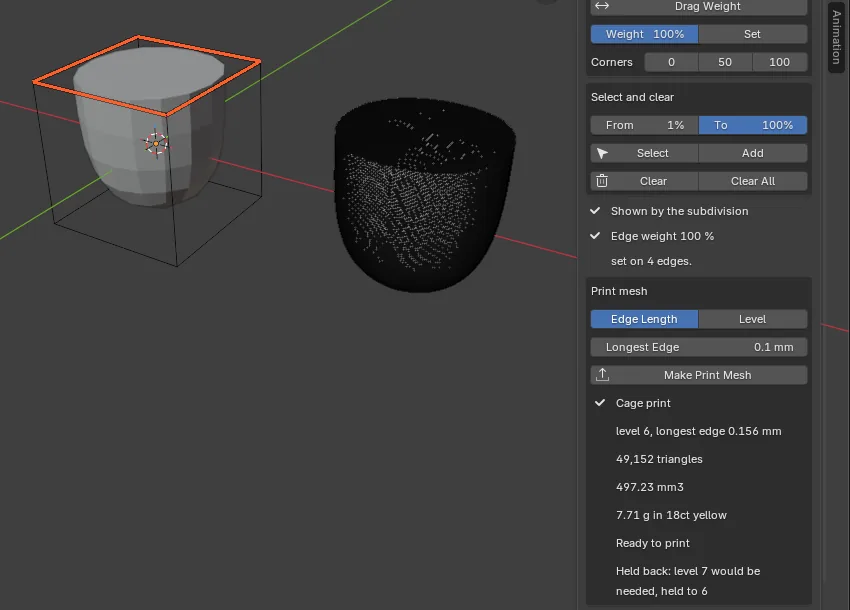This screenshot has width=850, height=610.
Task: Click the checkmark beside Shown by the subdivision
Action: tap(595, 210)
